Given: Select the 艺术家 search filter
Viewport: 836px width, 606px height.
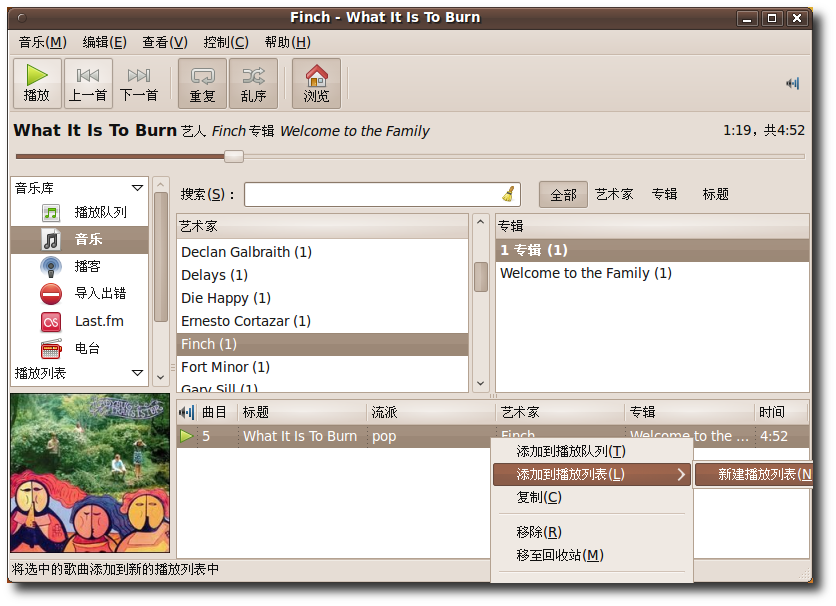Looking at the screenshot, I should (614, 195).
